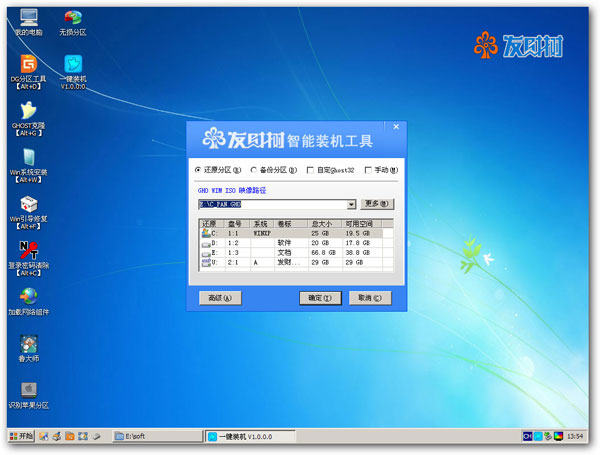
Task: Confirm with the 确定 button
Action: click(320, 298)
